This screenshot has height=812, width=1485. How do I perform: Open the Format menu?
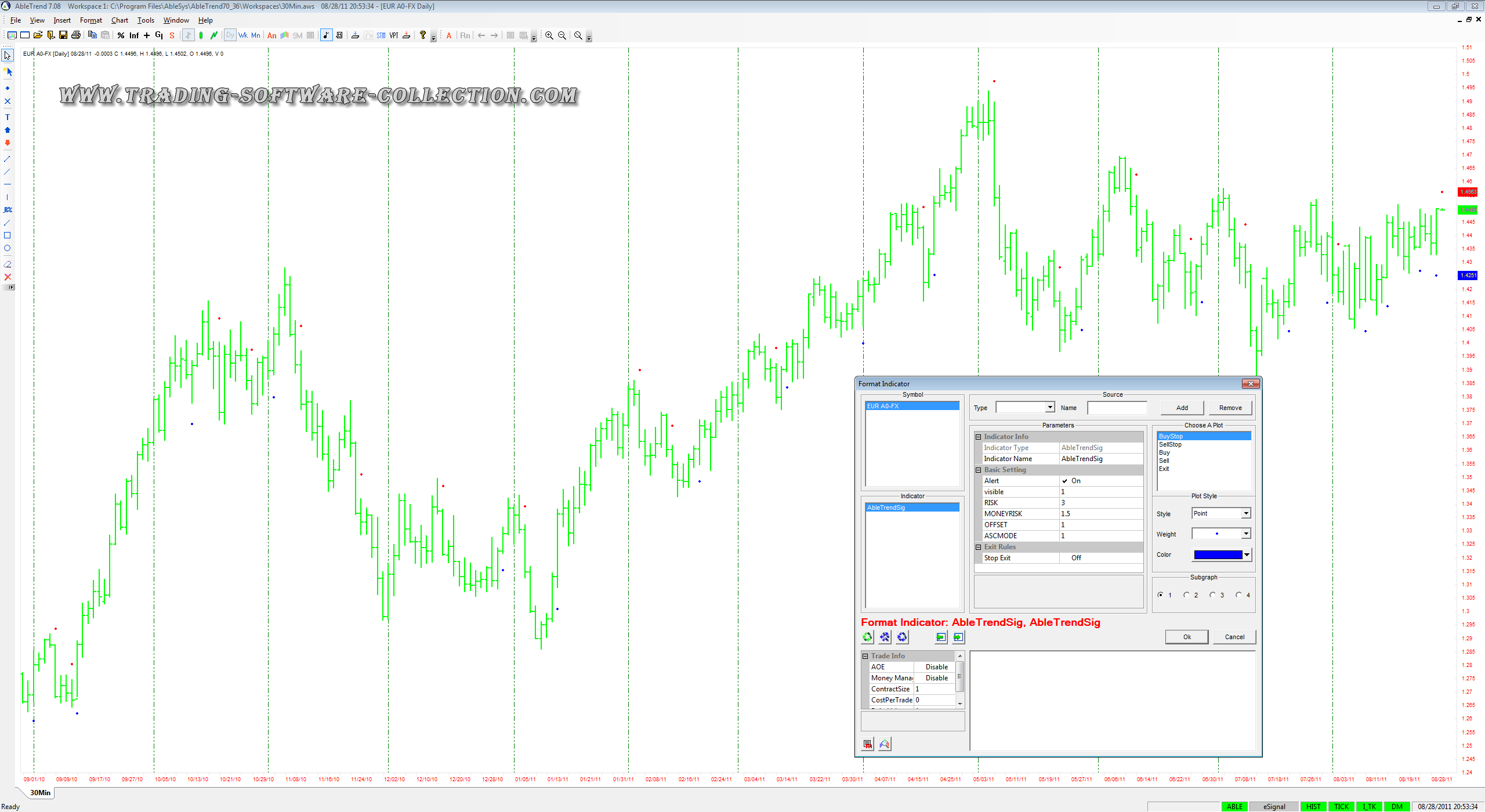[x=90, y=20]
